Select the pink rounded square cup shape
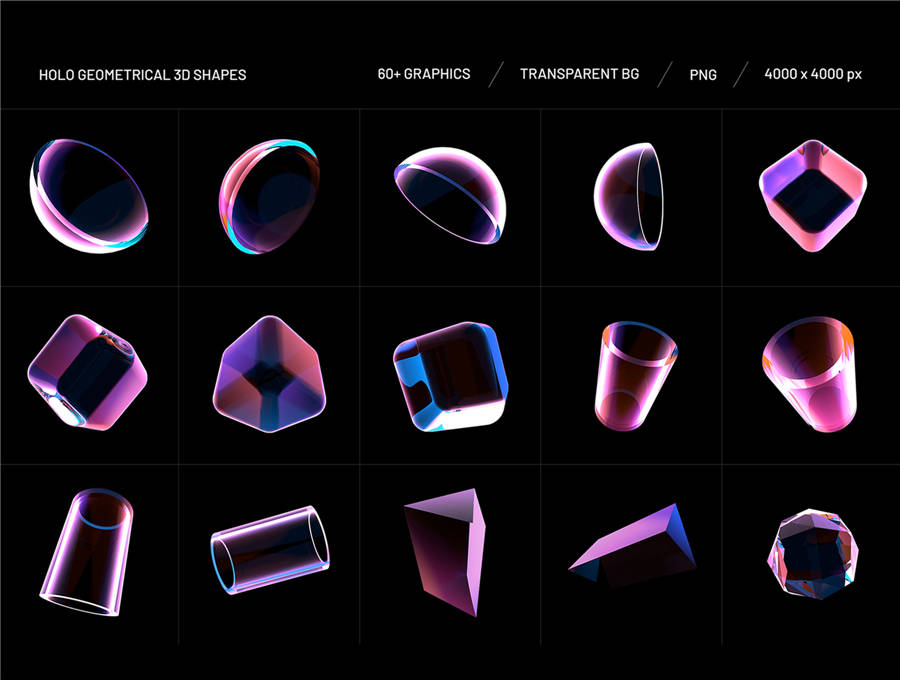The image size is (900, 680). coord(813,196)
